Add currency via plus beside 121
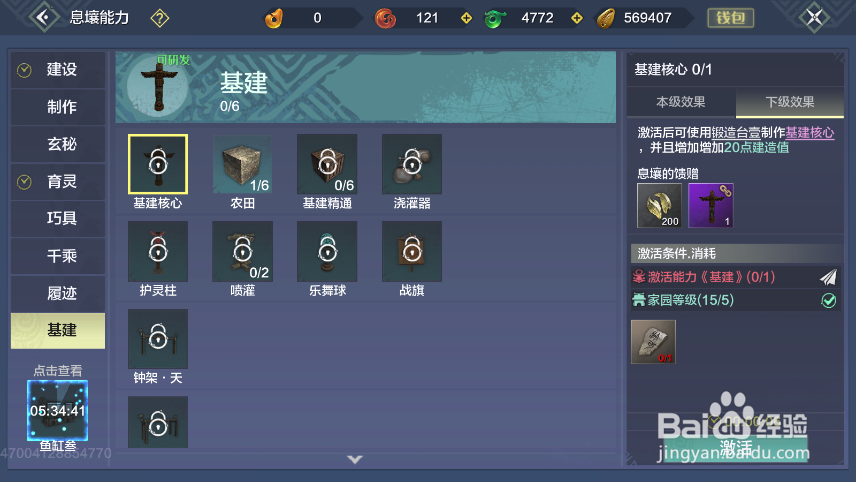This screenshot has height=482, width=856. pos(466,18)
